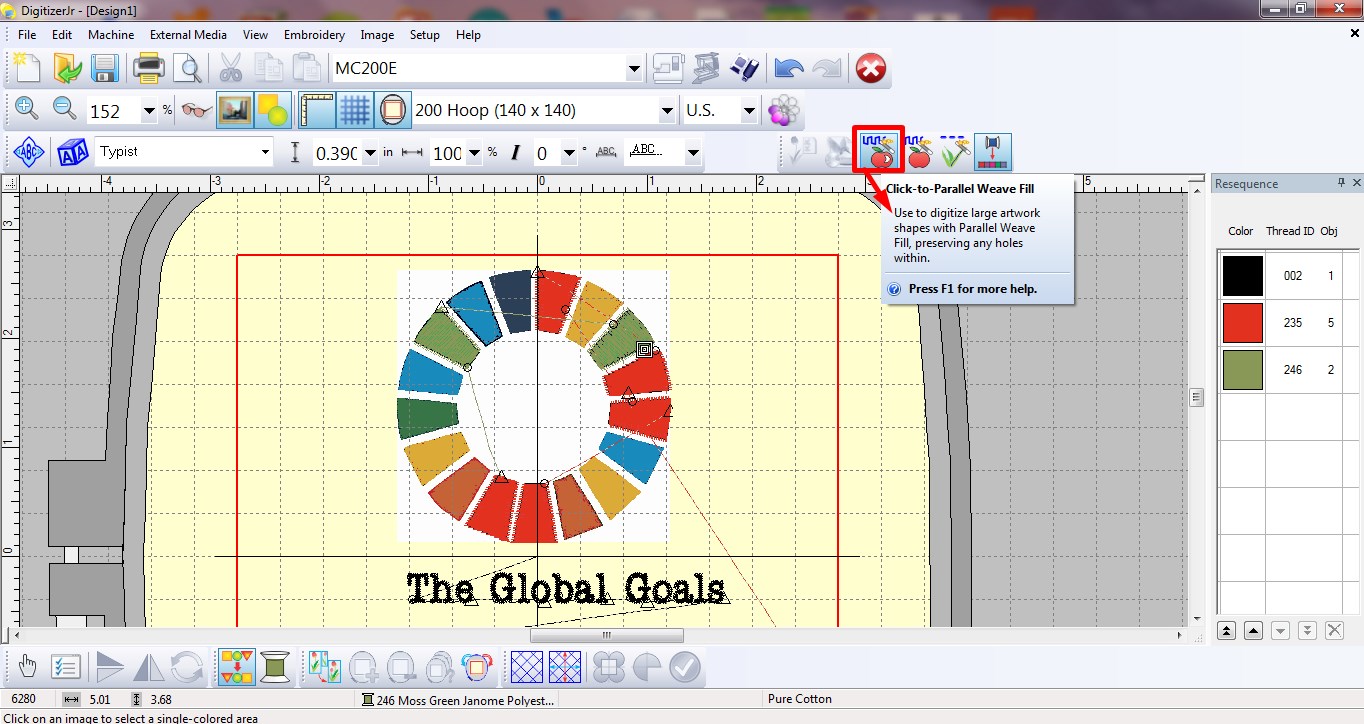
Task: Open the Embroidery menu
Action: (314, 34)
